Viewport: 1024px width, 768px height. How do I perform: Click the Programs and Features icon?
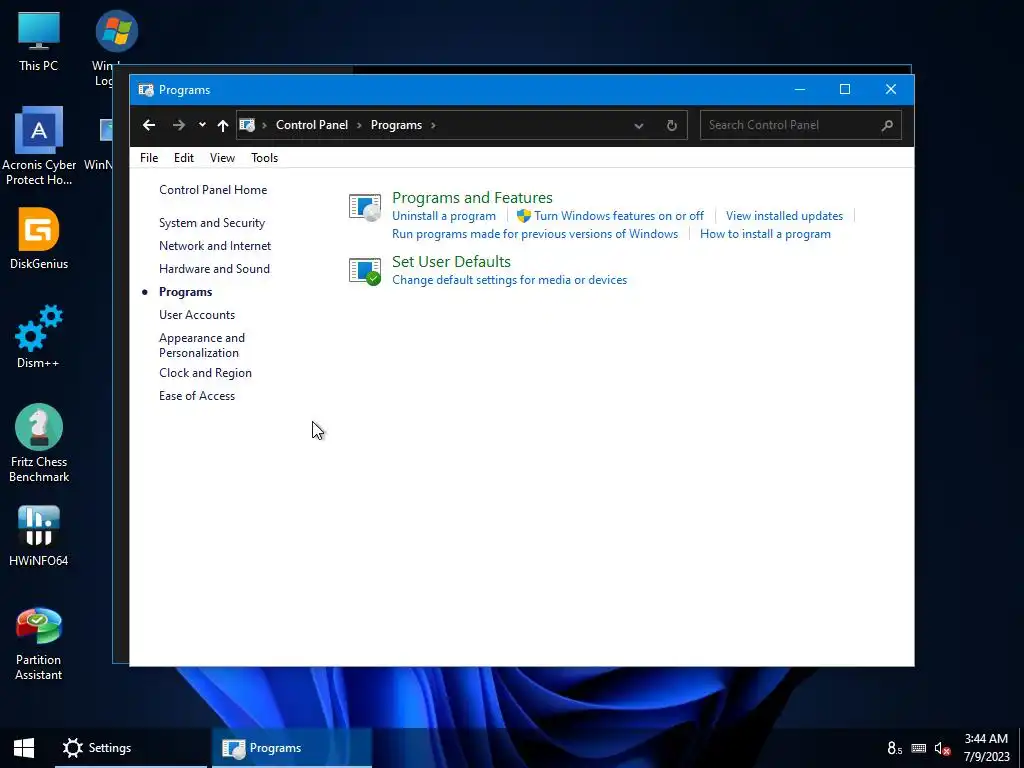click(364, 207)
